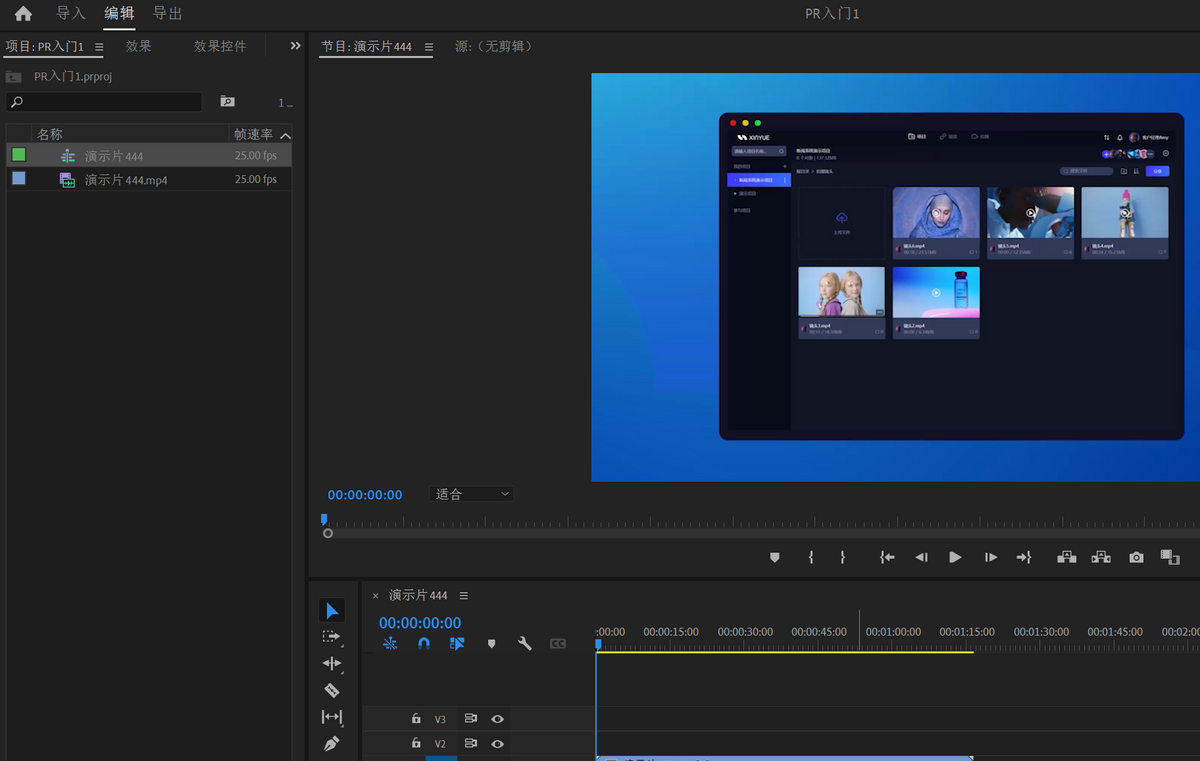This screenshot has height=761, width=1200.
Task: Select the Razor tool
Action: pyautogui.click(x=331, y=690)
